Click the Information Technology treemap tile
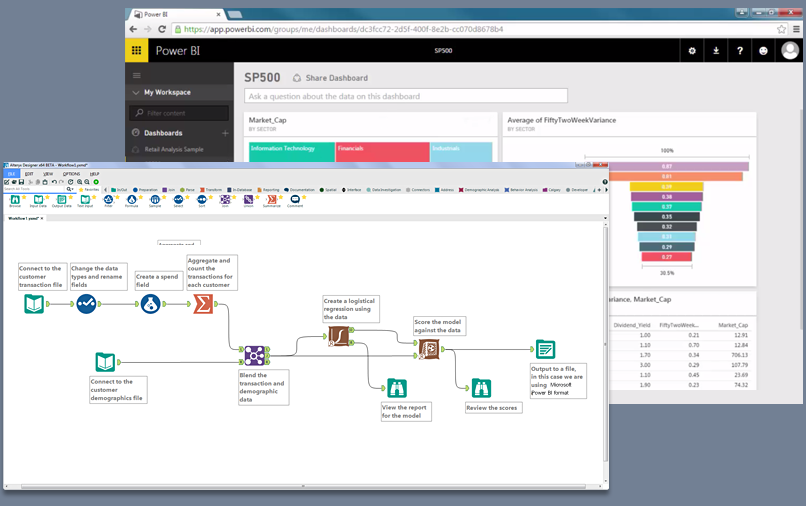This screenshot has width=806, height=506. (292, 152)
